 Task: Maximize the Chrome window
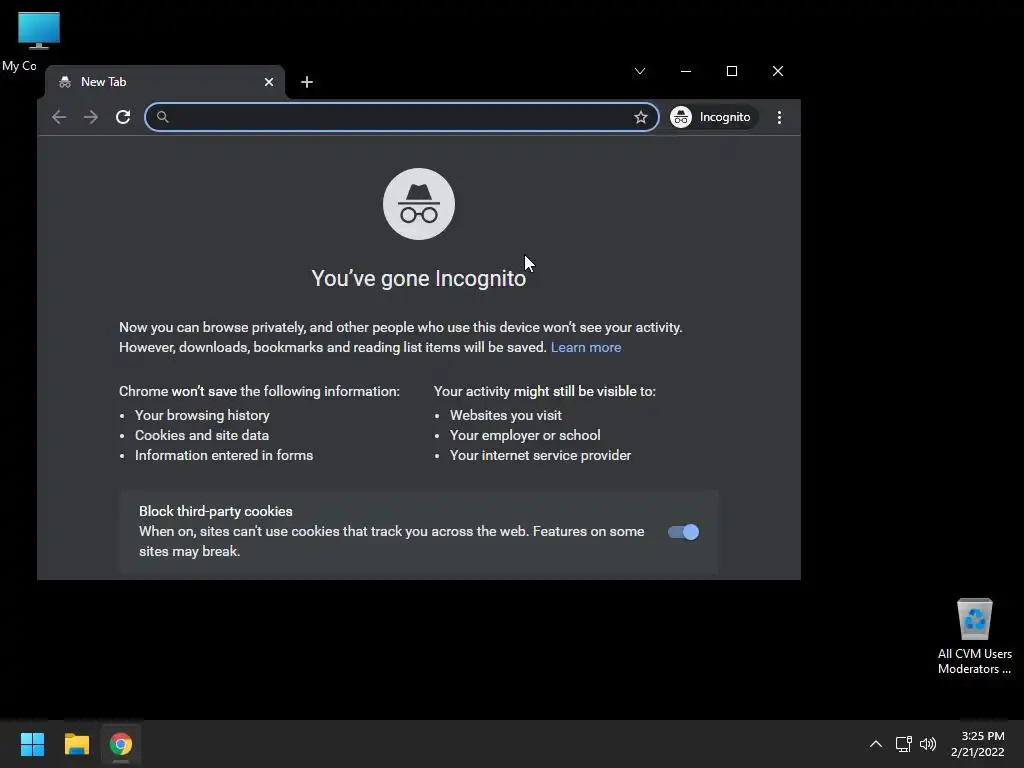point(732,71)
